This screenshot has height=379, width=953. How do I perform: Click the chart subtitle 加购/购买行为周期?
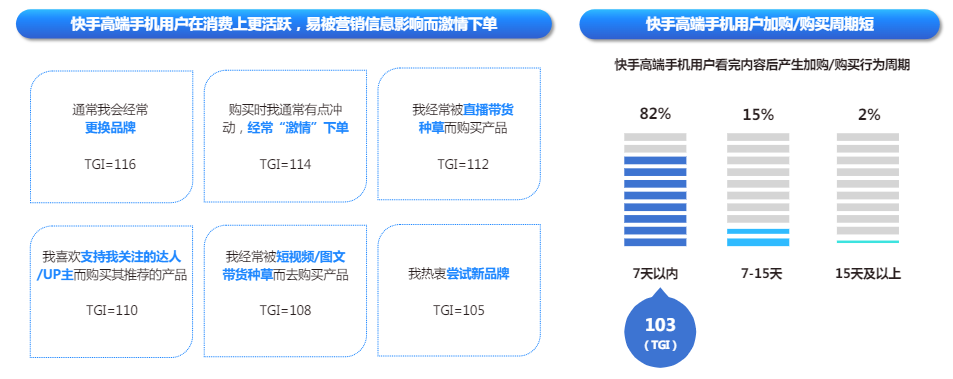(x=762, y=65)
